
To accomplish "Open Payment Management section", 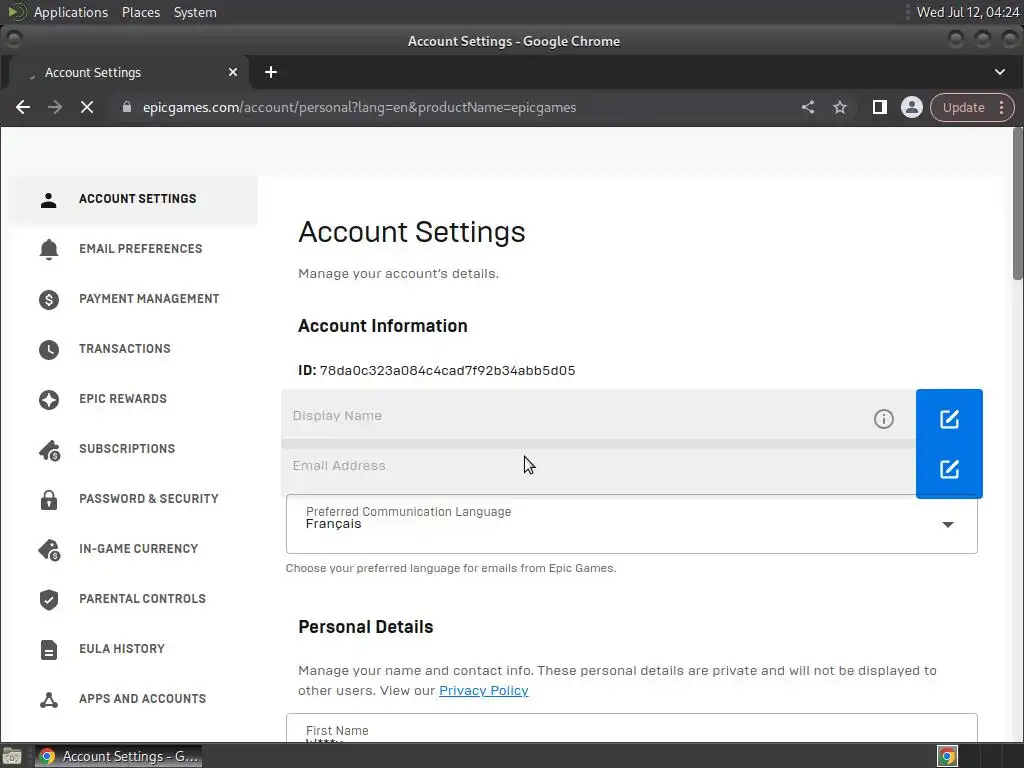I will (x=149, y=299).
